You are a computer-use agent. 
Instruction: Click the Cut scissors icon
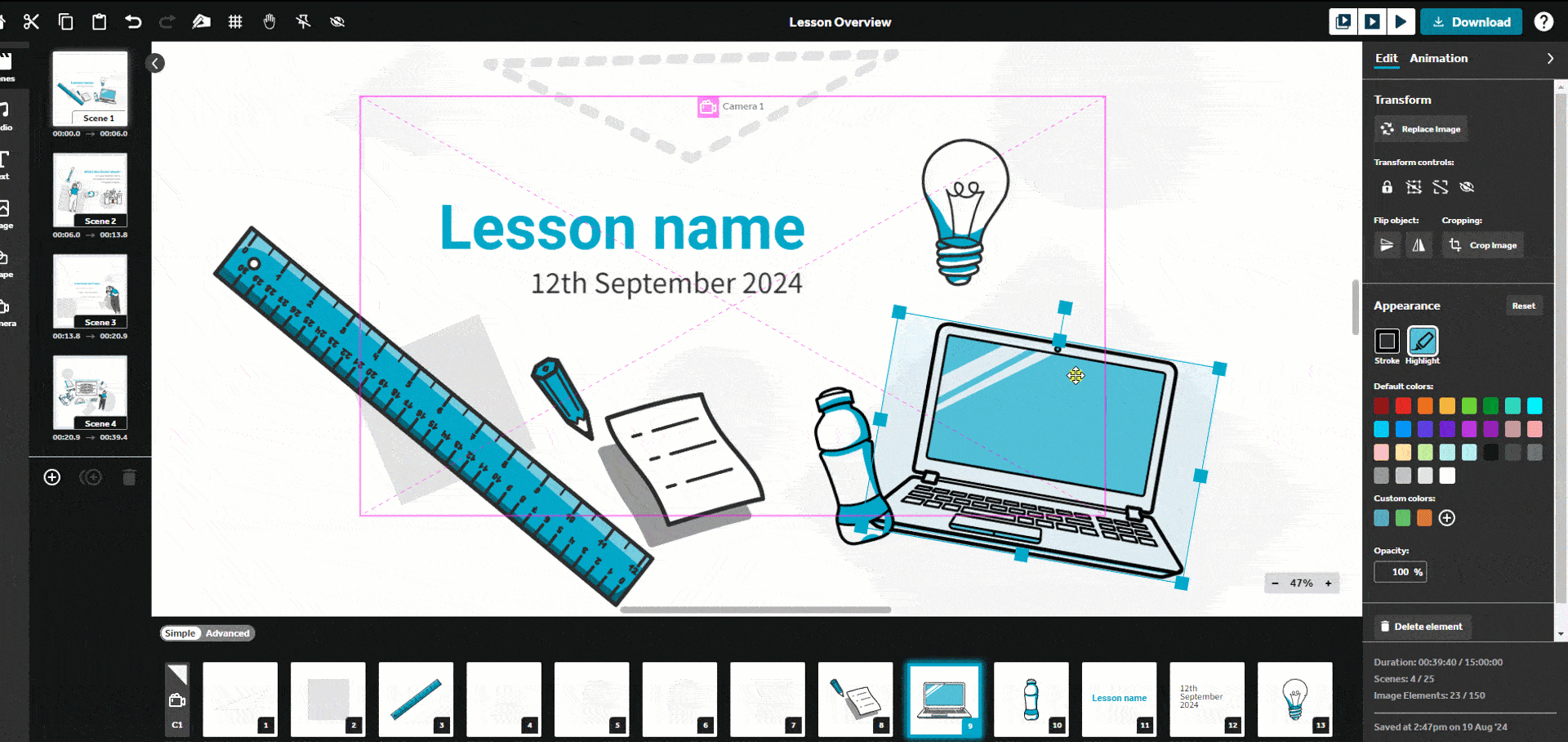[31, 22]
